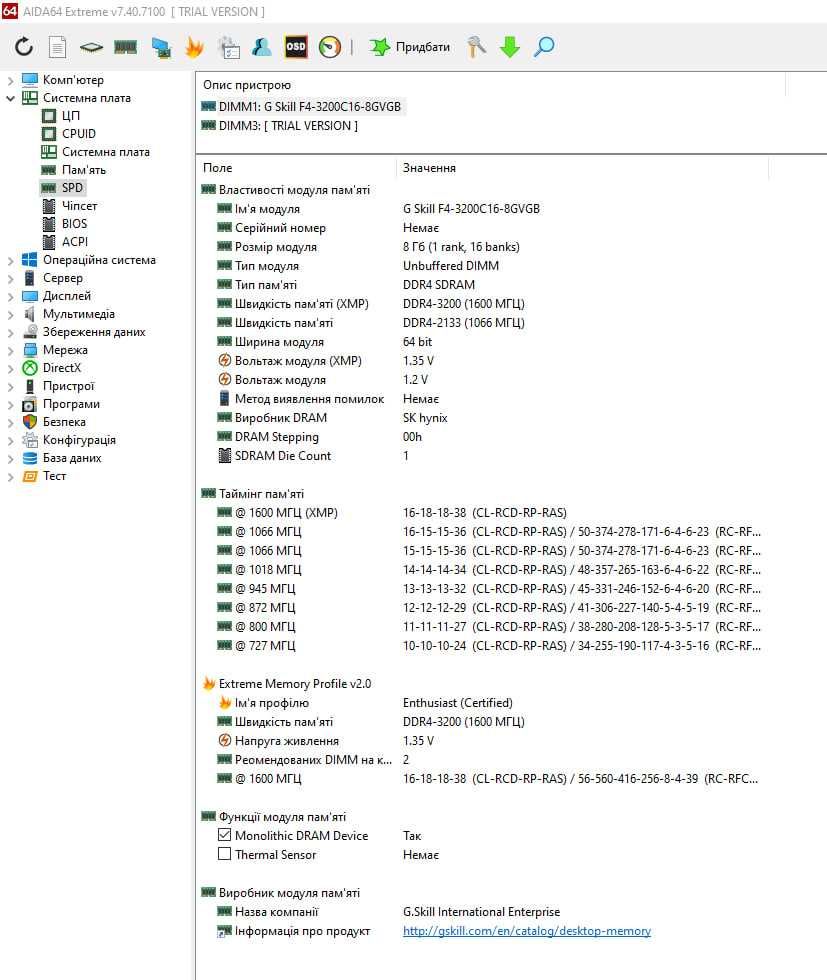
Task: Click the magnifier search icon
Action: (x=544, y=47)
